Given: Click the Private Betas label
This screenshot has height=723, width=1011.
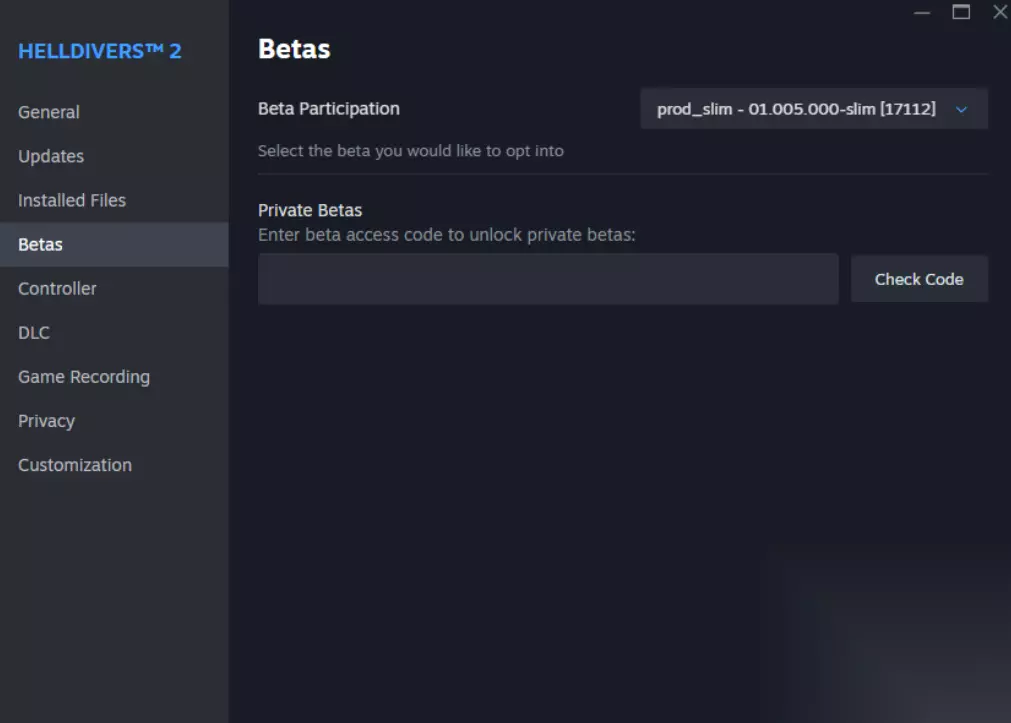Looking at the screenshot, I should point(310,210).
